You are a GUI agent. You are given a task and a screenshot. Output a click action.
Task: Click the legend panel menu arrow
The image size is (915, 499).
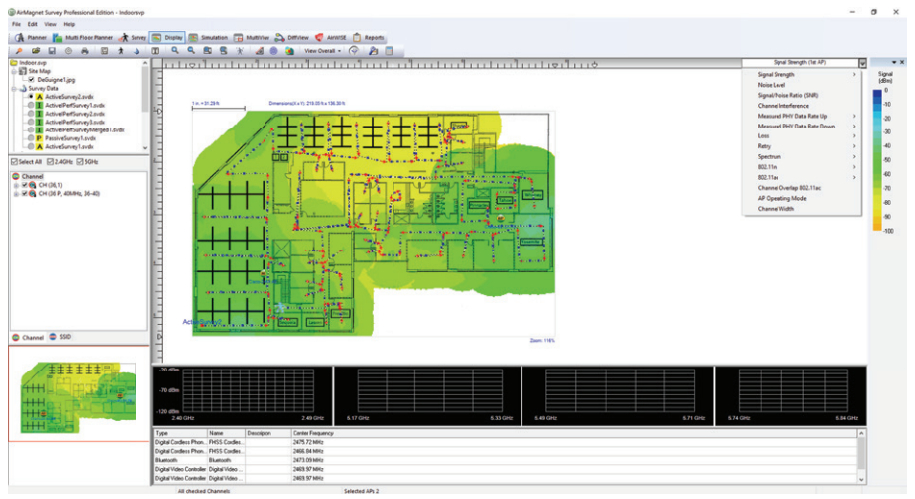tap(893, 62)
